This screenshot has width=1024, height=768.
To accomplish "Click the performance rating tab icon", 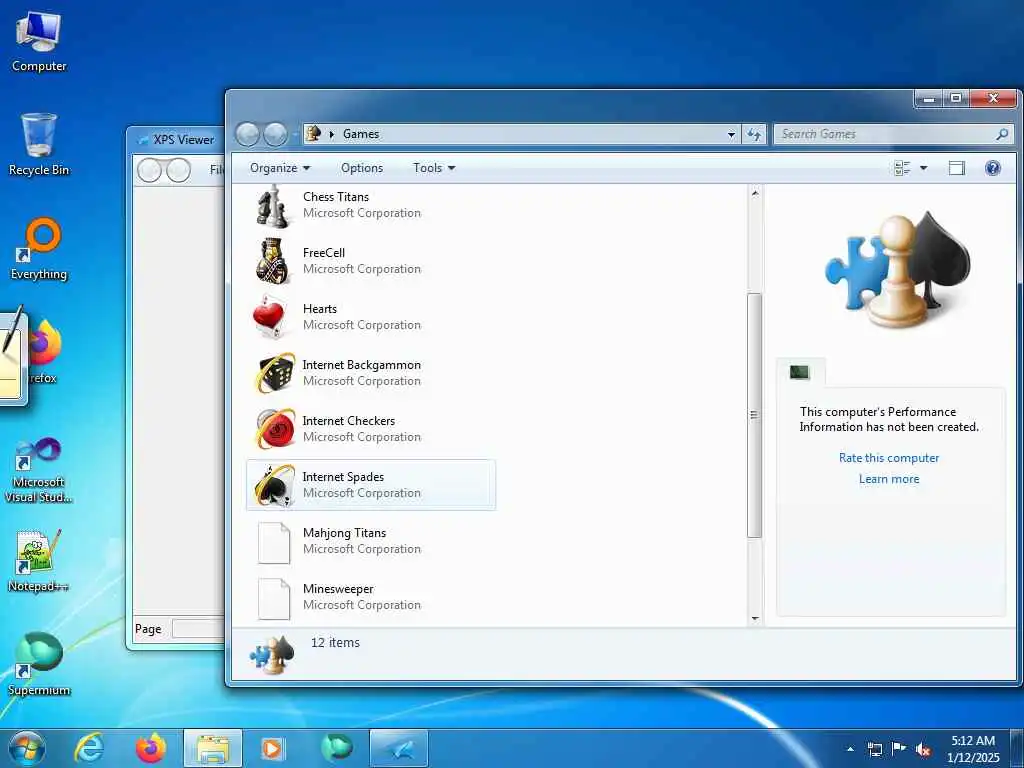I will (x=799, y=372).
